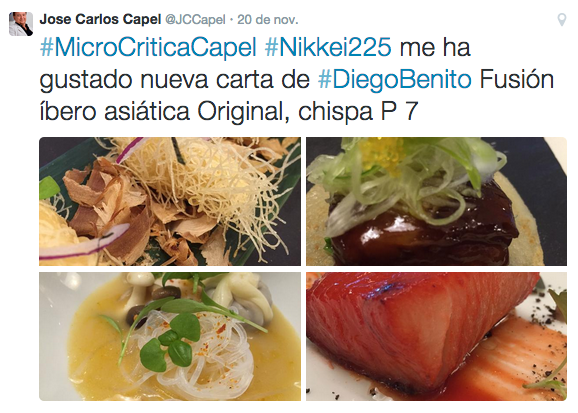578x413 pixels.
Task: Open the Jose Carlos Capel profile name
Action: coord(100,19)
